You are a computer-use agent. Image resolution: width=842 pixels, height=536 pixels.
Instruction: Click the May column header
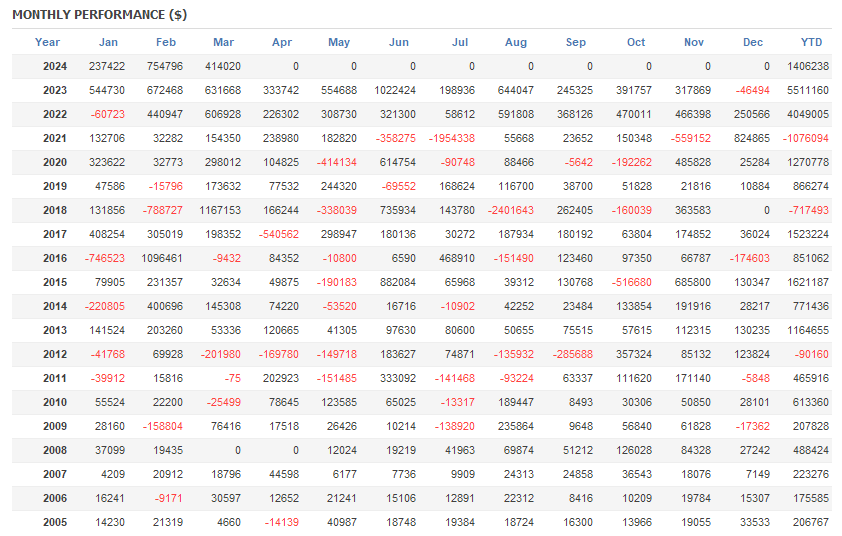[339, 42]
